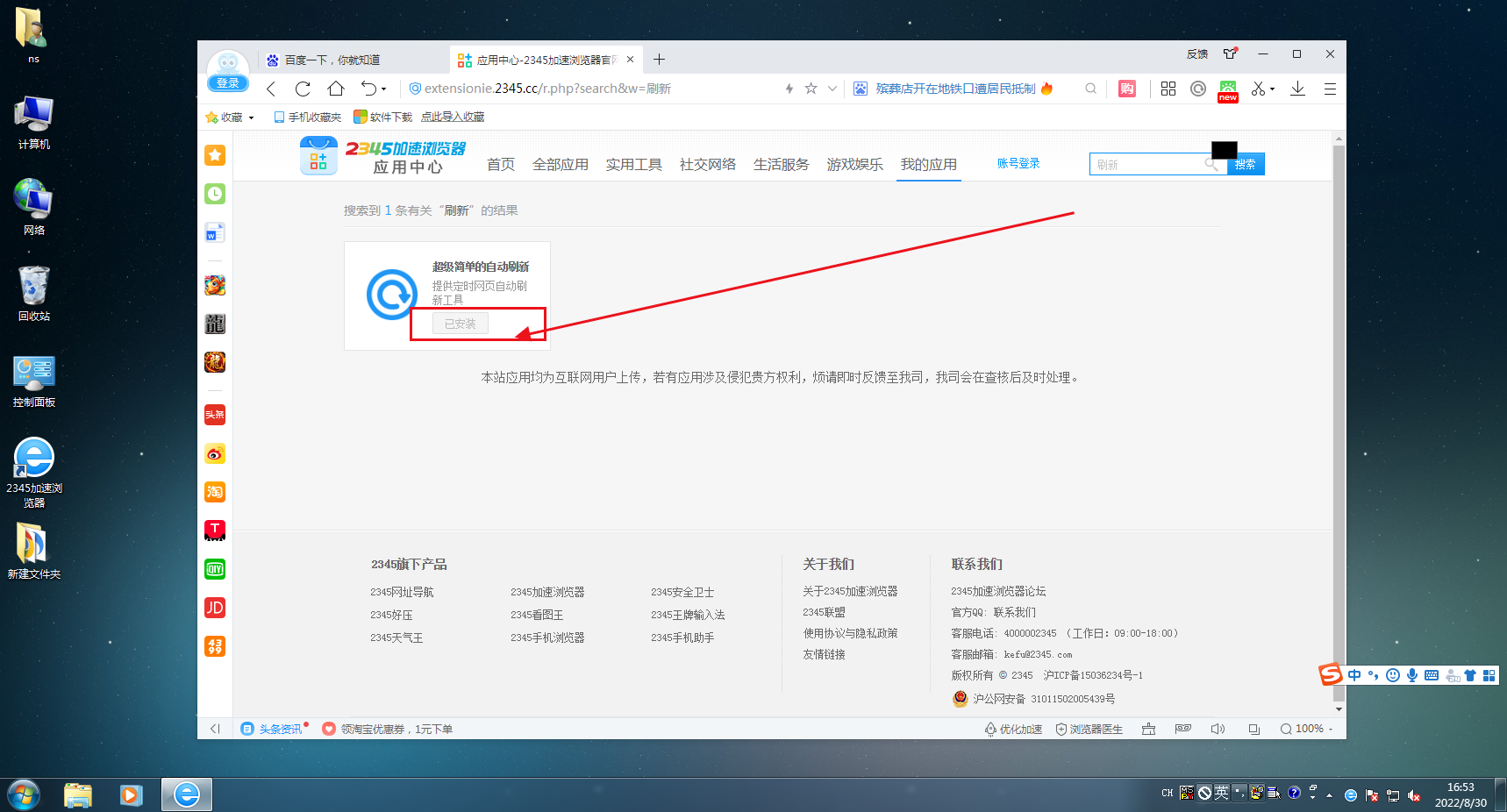Toggle the speaker mute icon in status bar
Screen dimensions: 1507x812
pos(1218,729)
